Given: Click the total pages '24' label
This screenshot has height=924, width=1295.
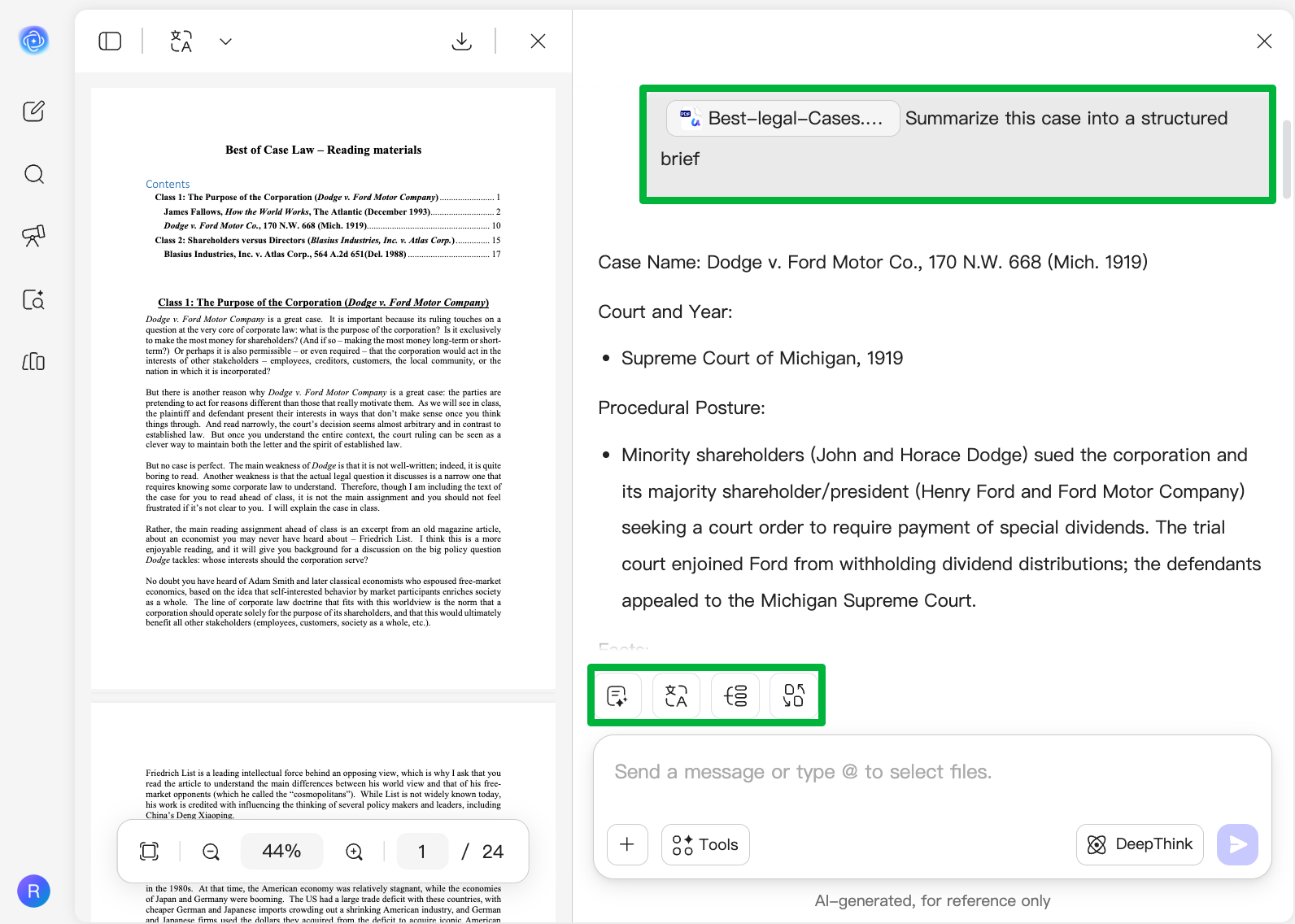Looking at the screenshot, I should pos(493,852).
